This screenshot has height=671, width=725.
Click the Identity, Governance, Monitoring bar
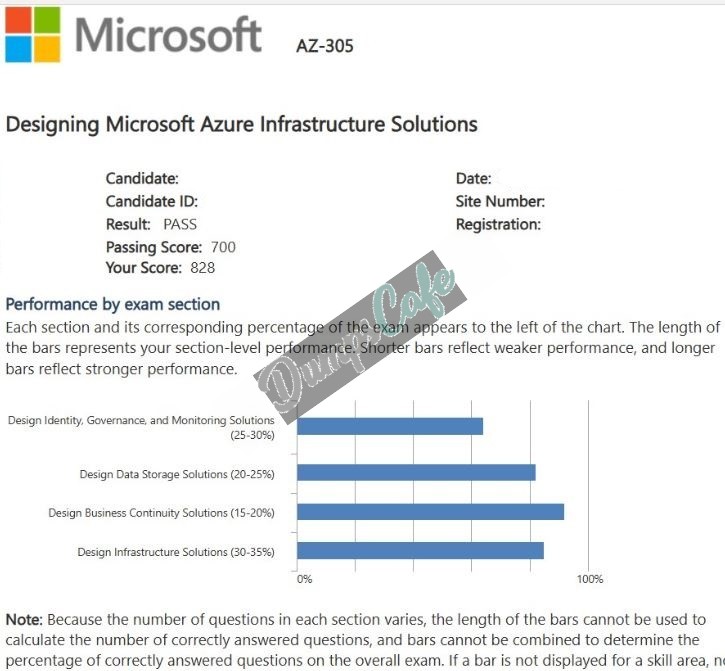click(390, 426)
